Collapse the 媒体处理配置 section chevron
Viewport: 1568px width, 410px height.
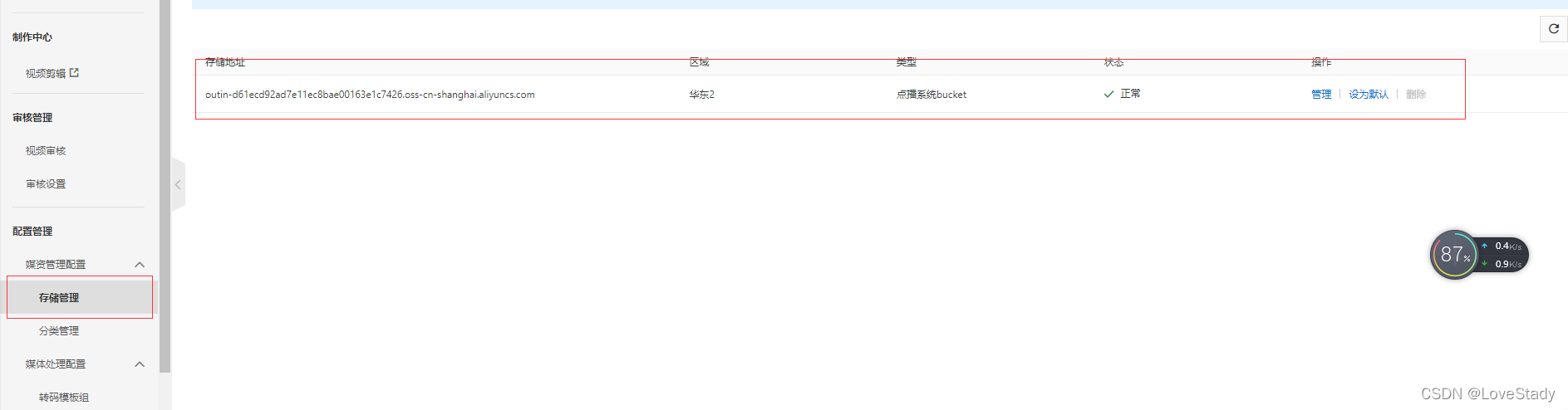[140, 364]
